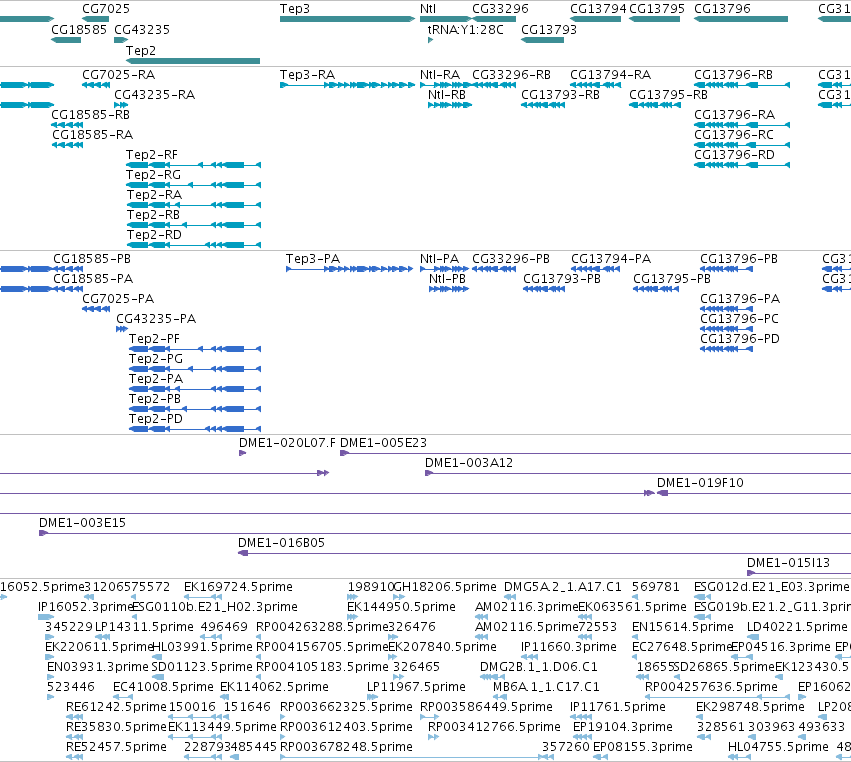The height and width of the screenshot is (762, 851).
Task: Click the CG33296-RB transcript label
Action: point(511,74)
